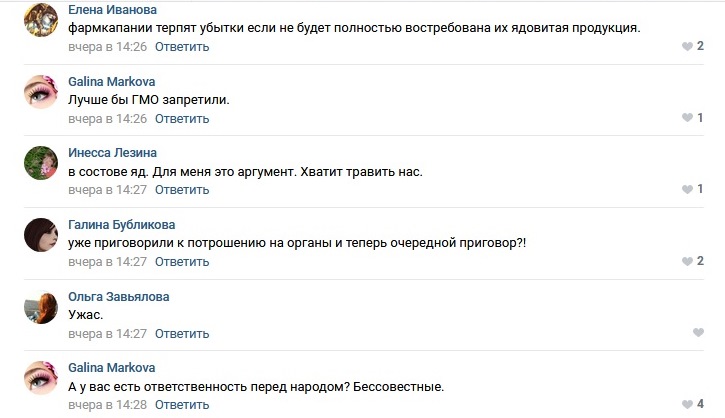Viewport: 725px width, 418px height.
Task: Open Ольга Завьялова profile name link
Action: (119, 296)
